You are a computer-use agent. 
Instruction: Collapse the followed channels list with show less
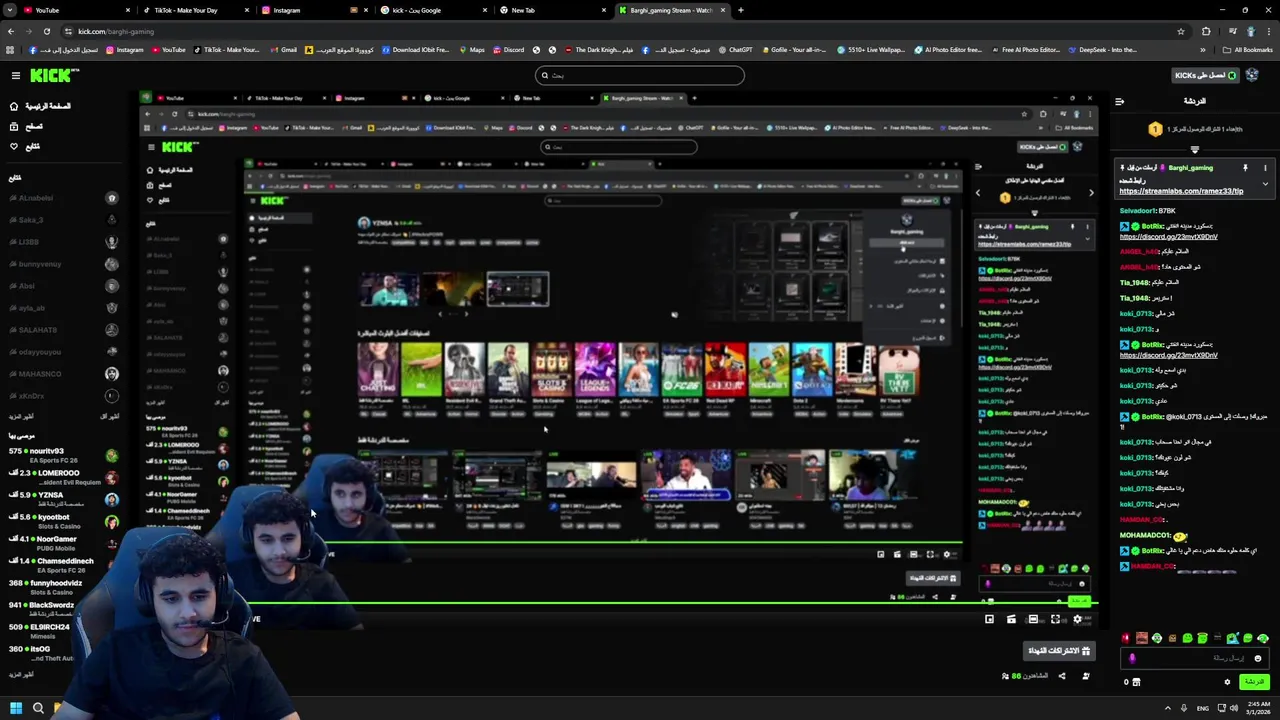click(x=110, y=416)
